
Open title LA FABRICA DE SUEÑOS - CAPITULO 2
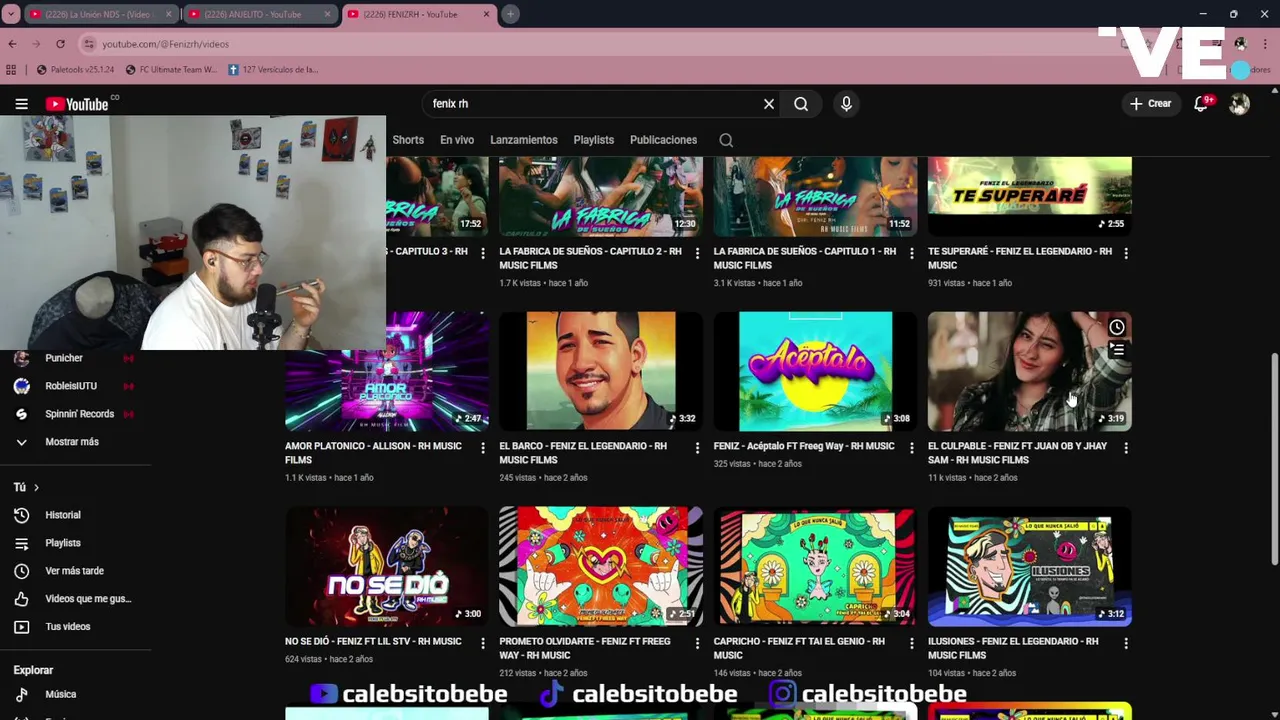590,258
